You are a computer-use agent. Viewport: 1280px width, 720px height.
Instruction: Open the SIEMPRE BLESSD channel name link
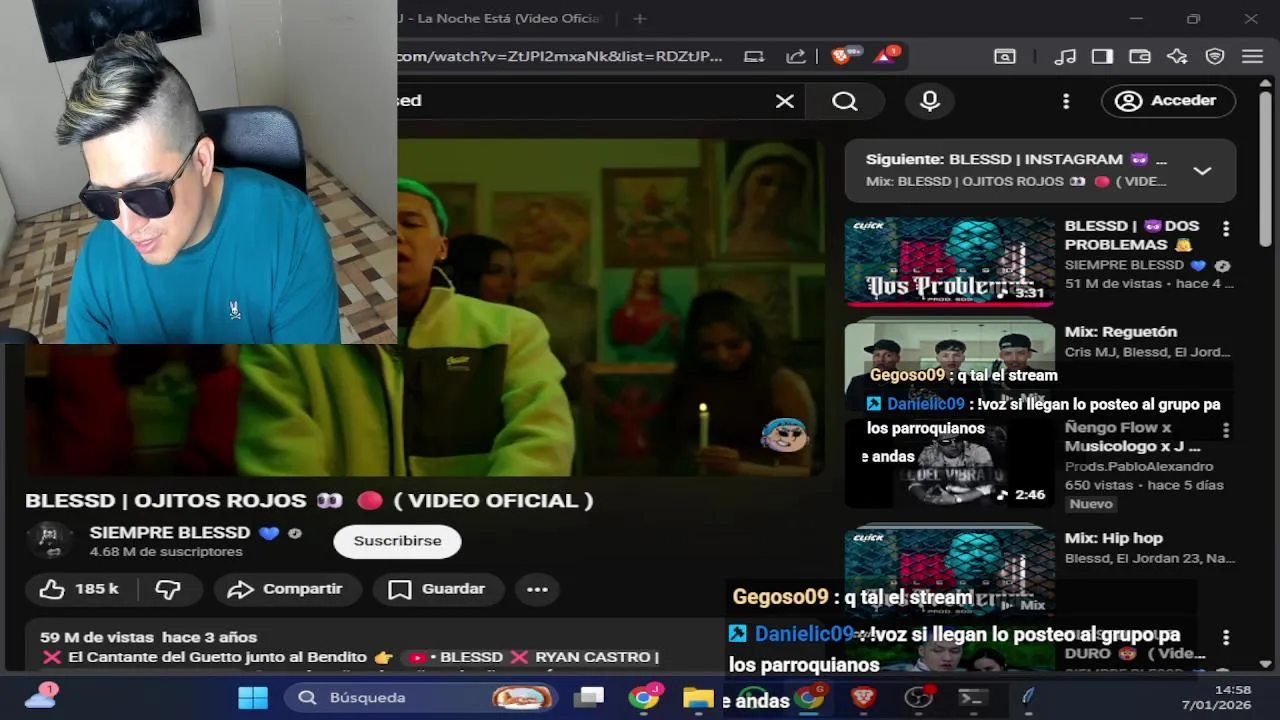point(170,533)
